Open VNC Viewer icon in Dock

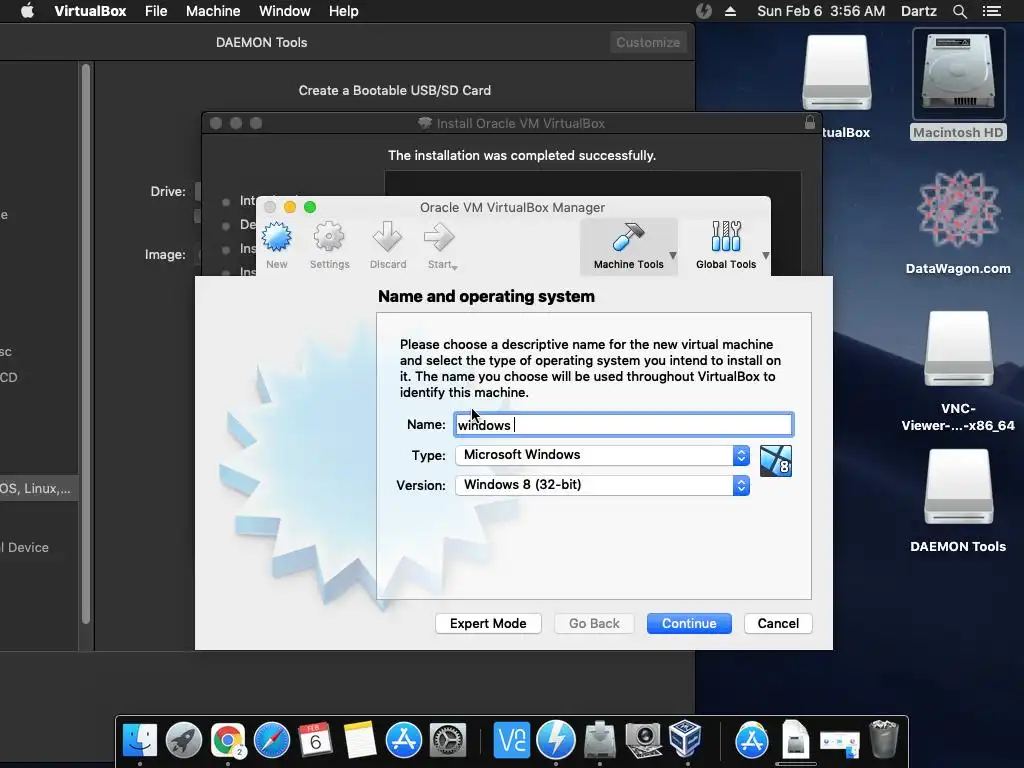click(x=511, y=741)
